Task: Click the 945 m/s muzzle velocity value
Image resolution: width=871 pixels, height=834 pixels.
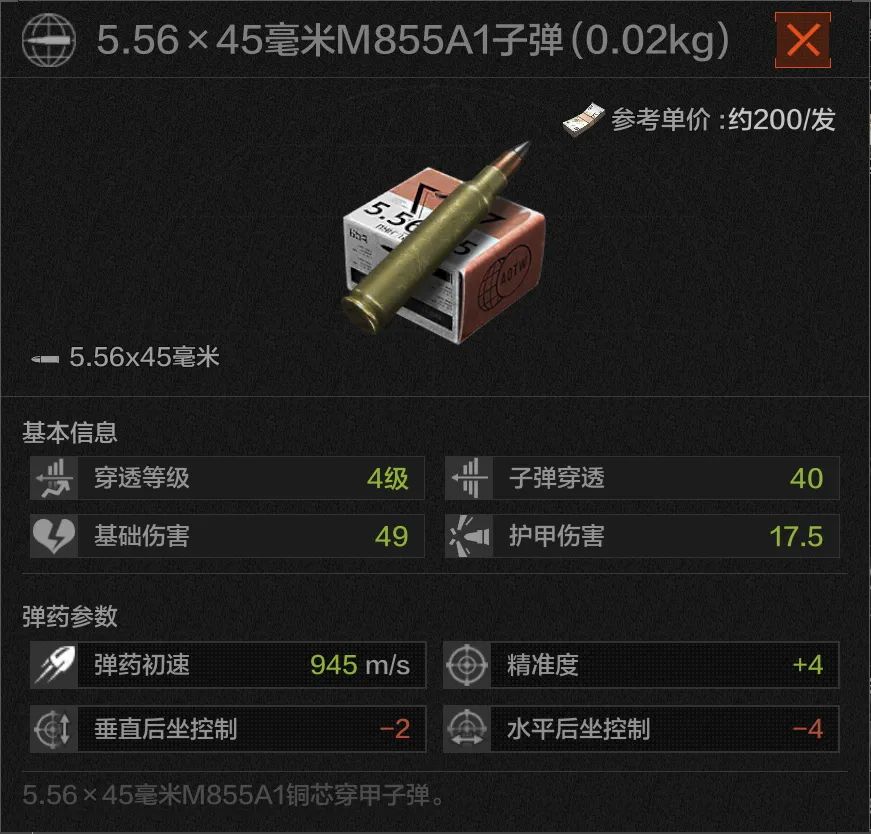Action: tap(360, 665)
